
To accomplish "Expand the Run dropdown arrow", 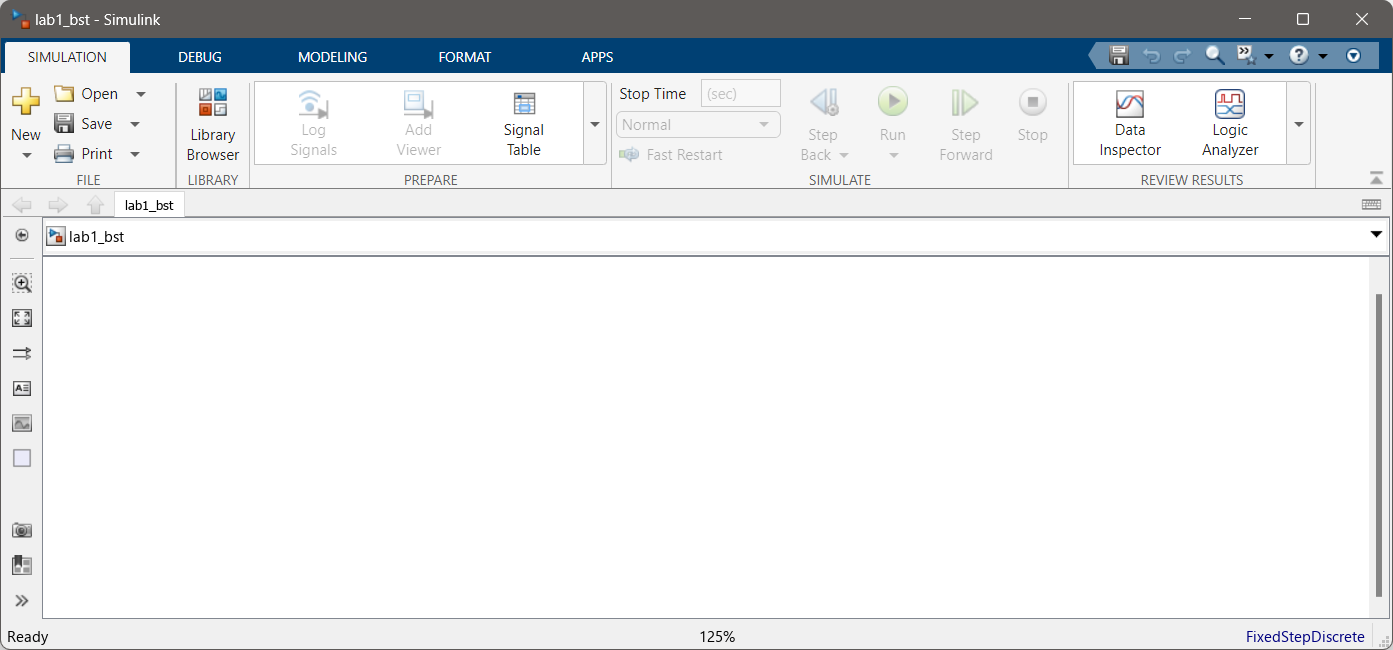I will coord(893,155).
